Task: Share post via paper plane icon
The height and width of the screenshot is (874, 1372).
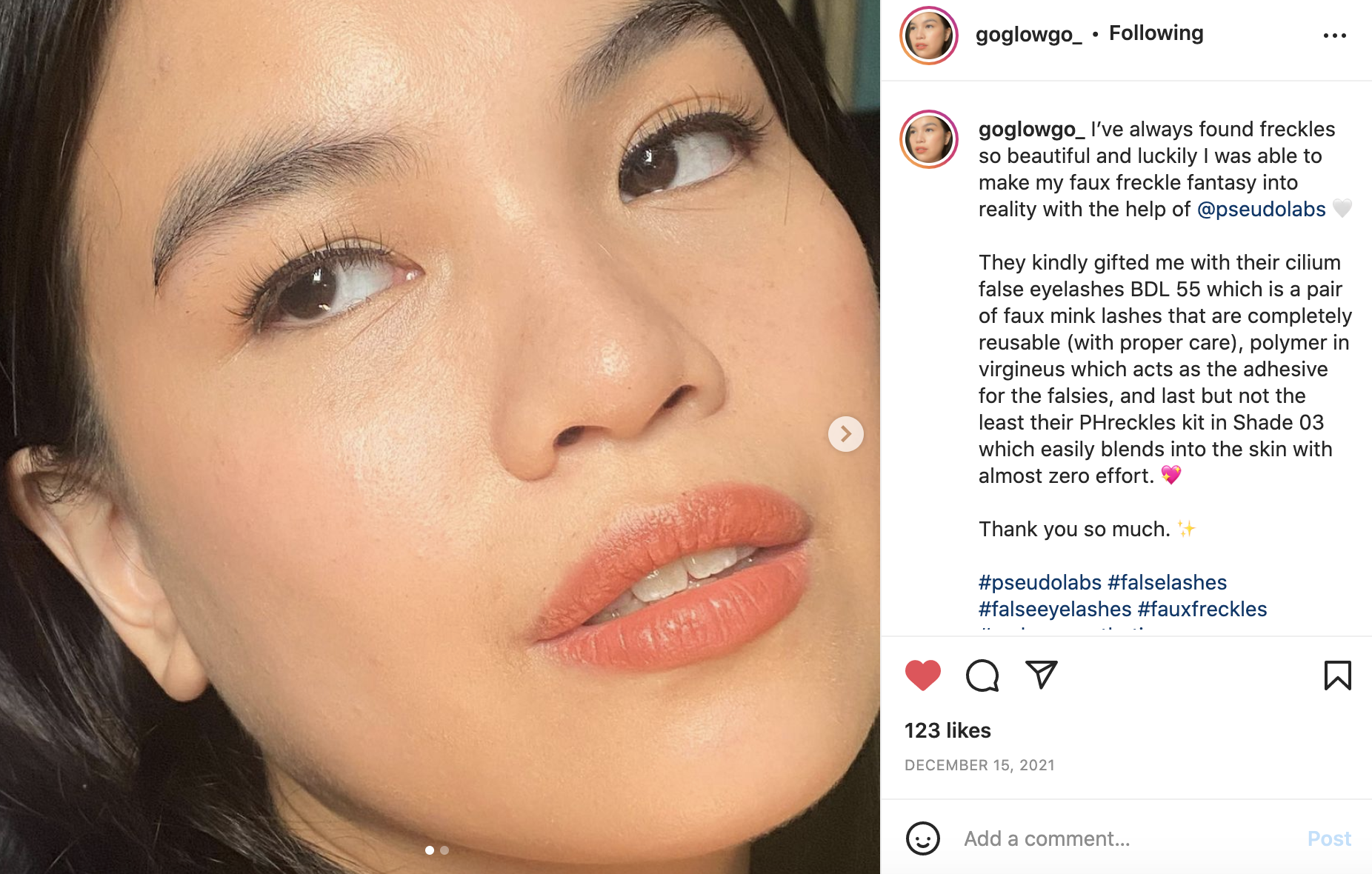Action: click(1041, 674)
